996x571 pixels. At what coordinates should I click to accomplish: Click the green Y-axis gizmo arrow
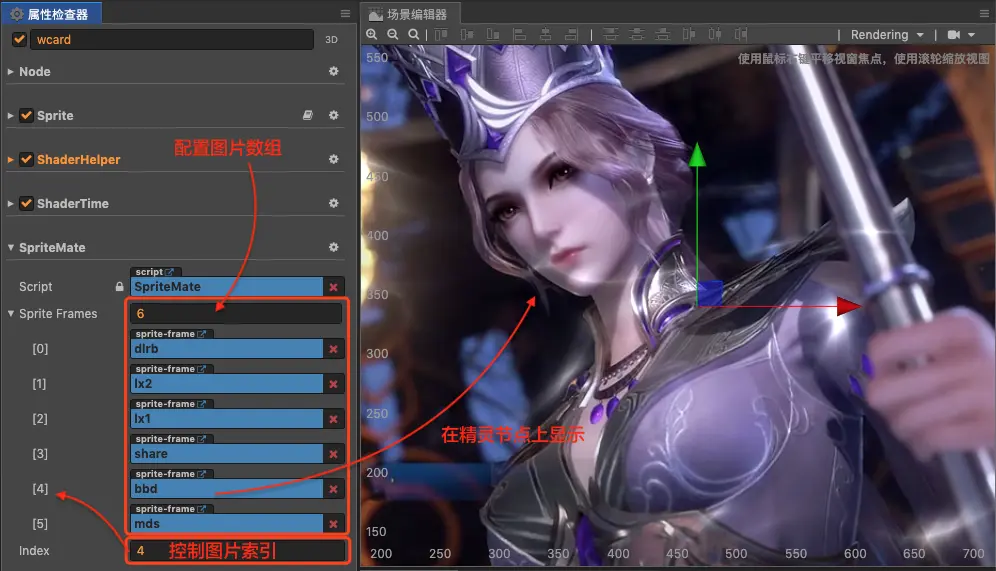tap(697, 156)
